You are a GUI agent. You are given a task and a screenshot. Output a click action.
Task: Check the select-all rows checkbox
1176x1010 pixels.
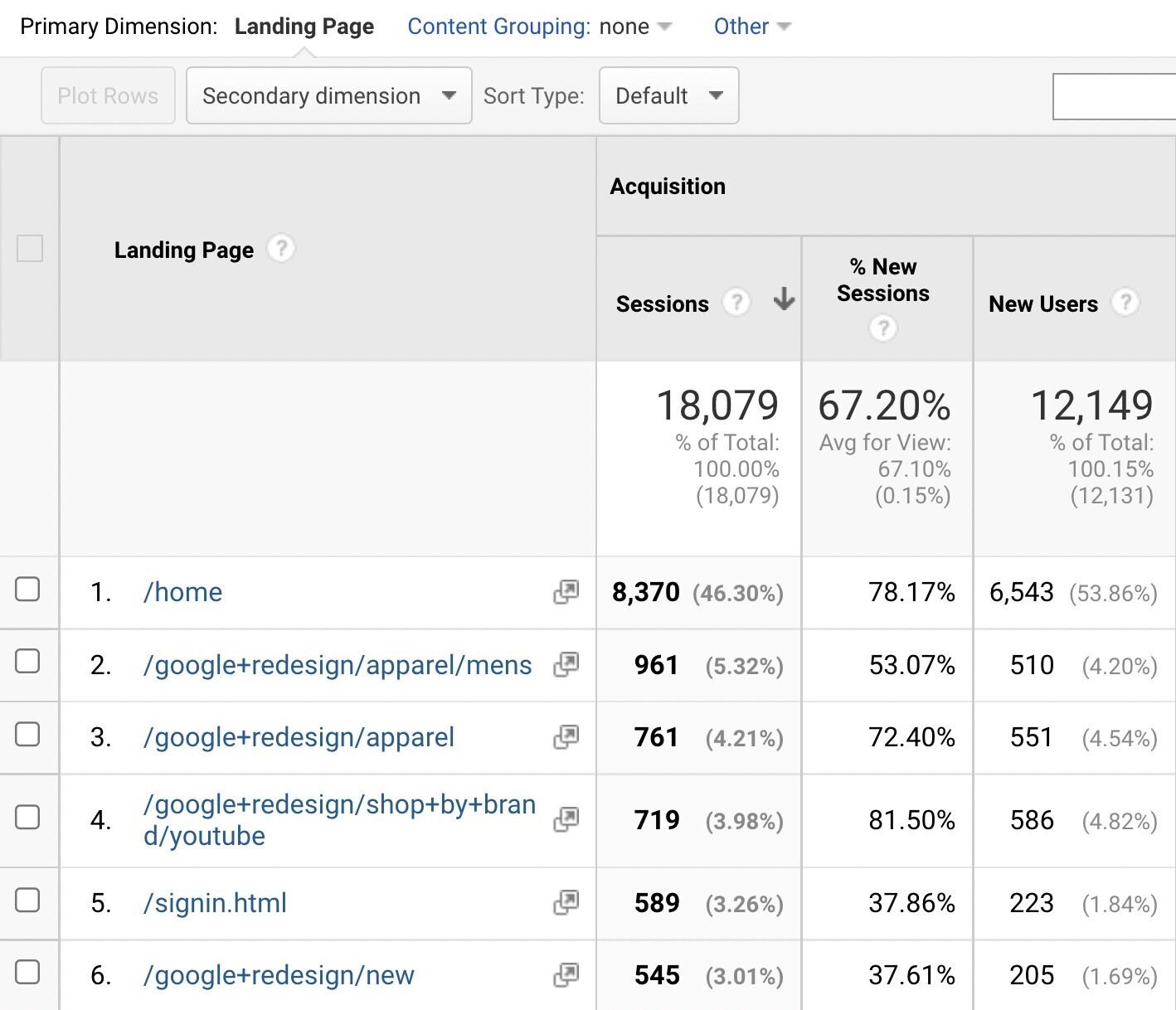pos(30,248)
